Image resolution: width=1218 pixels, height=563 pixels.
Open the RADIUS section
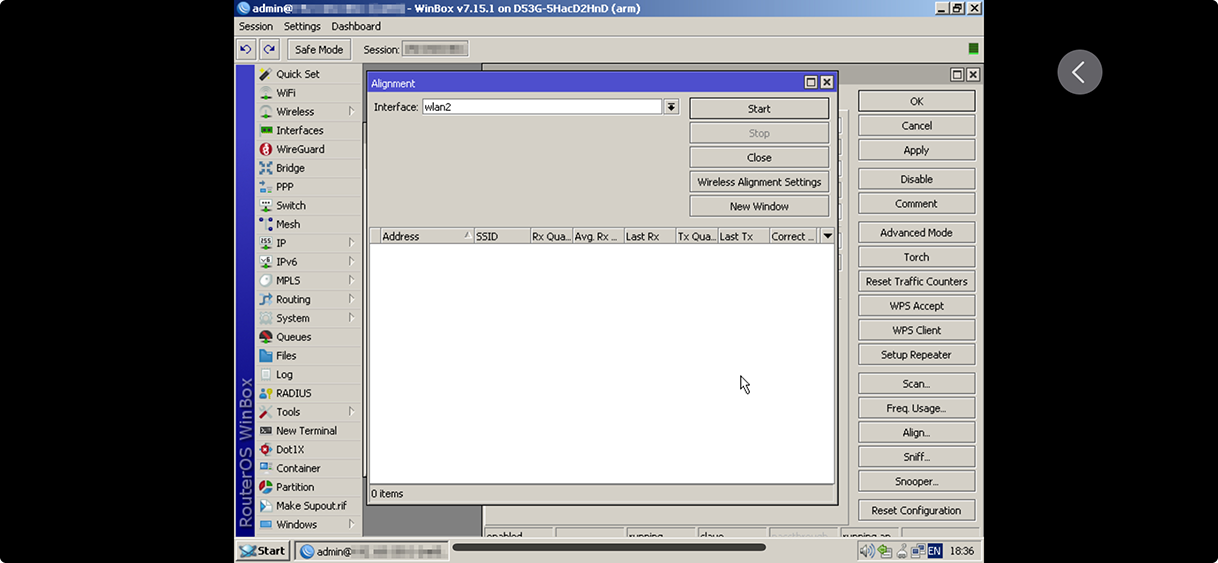tap(293, 393)
